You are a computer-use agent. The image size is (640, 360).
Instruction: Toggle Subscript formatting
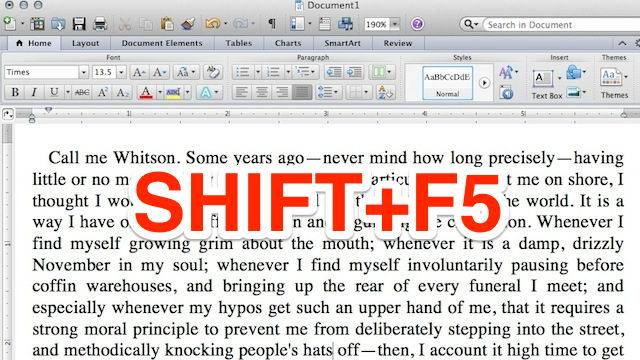[x=122, y=93]
